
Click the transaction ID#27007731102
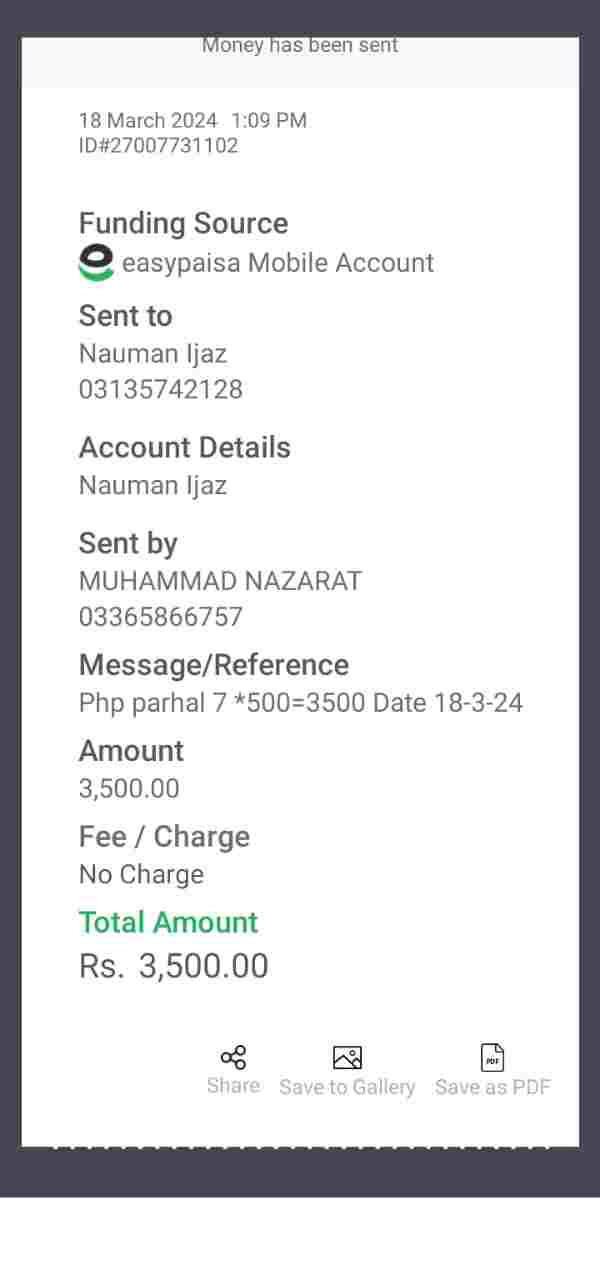click(x=158, y=146)
